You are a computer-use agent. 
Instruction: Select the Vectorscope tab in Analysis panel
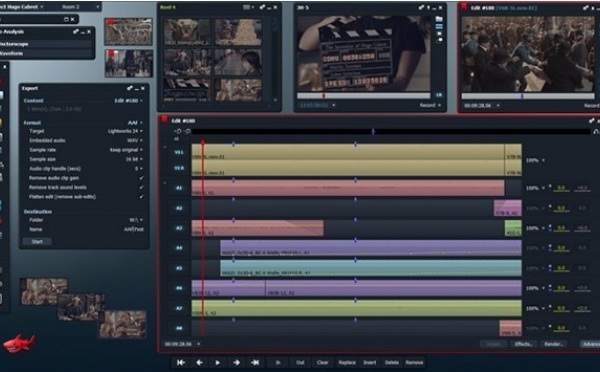[46, 44]
